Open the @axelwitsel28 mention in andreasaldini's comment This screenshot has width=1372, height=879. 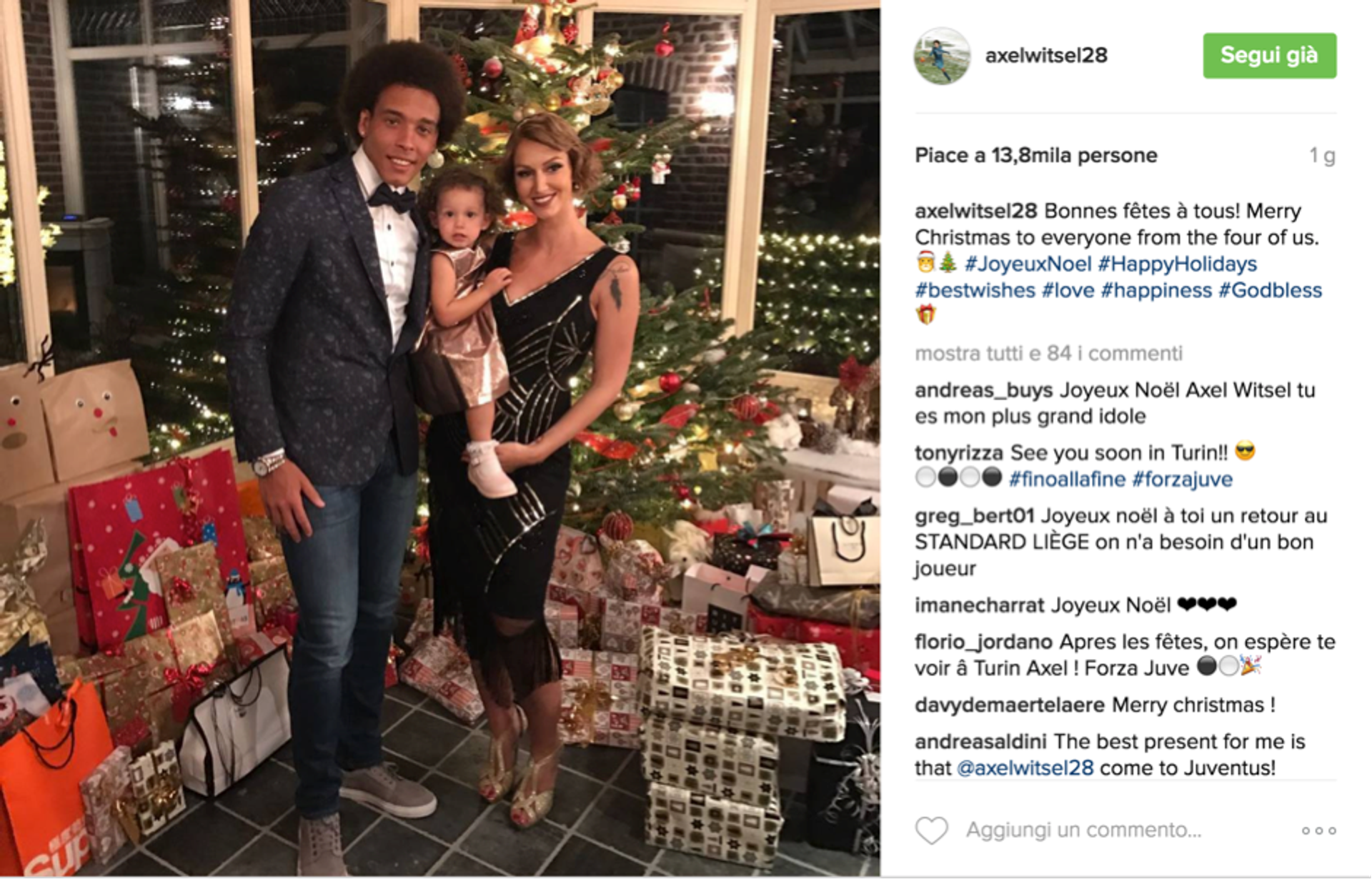1025,768
